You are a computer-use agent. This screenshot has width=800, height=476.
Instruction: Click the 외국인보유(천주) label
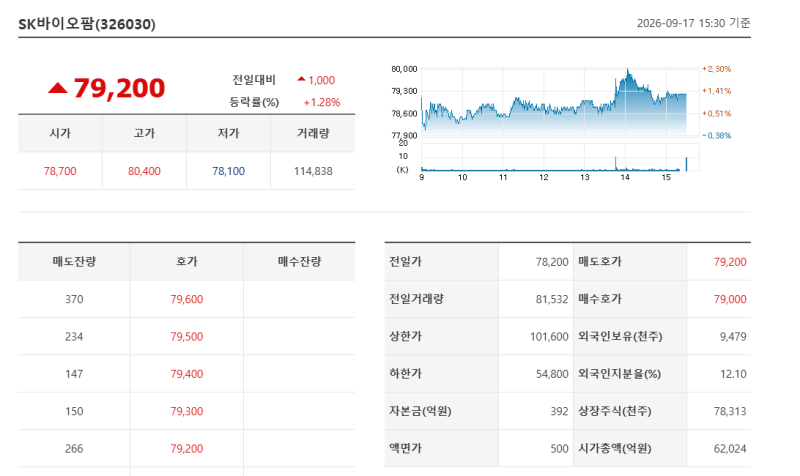620,336
